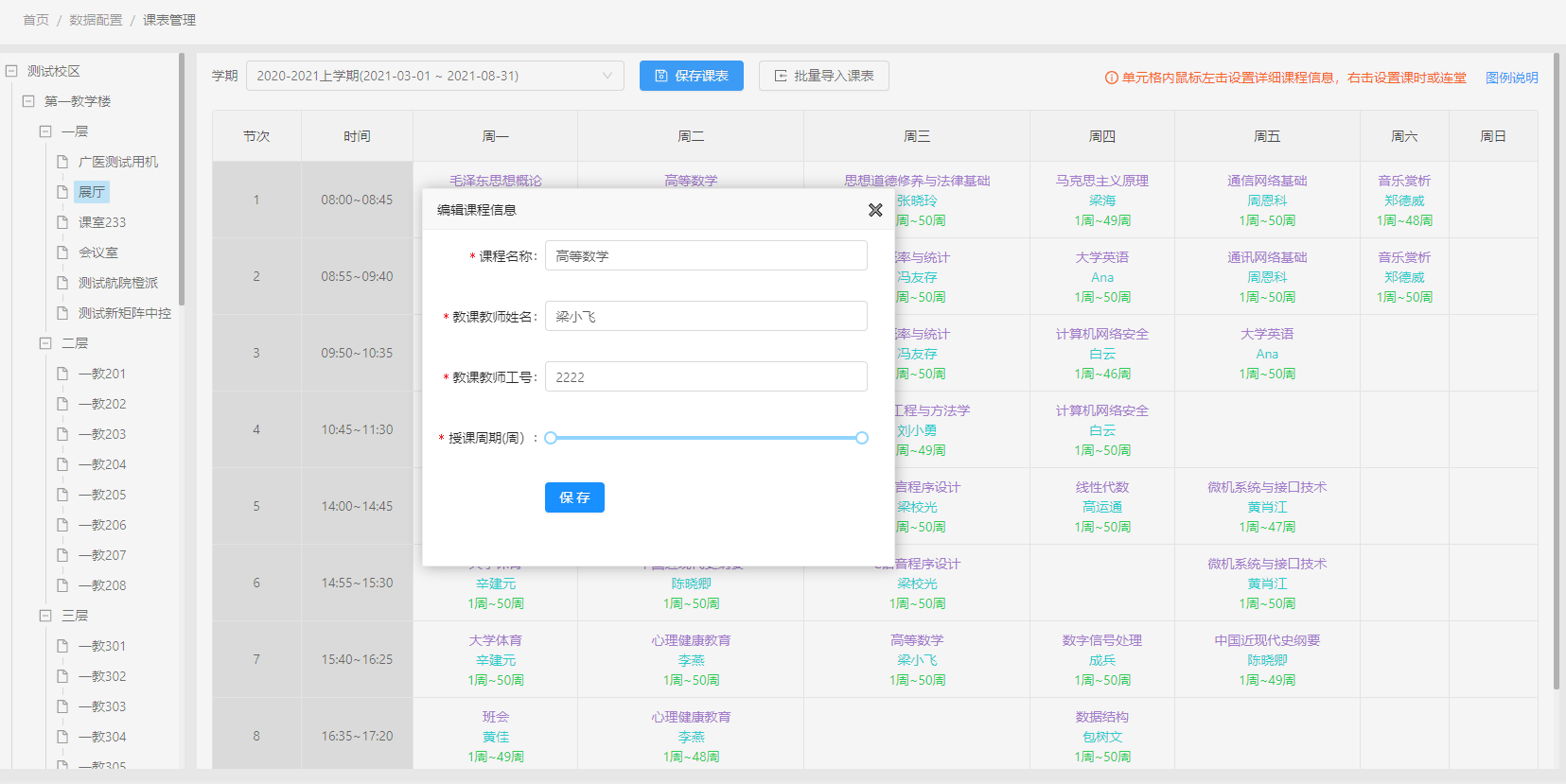Image resolution: width=1566 pixels, height=784 pixels.
Task: Click the 周一 column header
Action: 495,136
